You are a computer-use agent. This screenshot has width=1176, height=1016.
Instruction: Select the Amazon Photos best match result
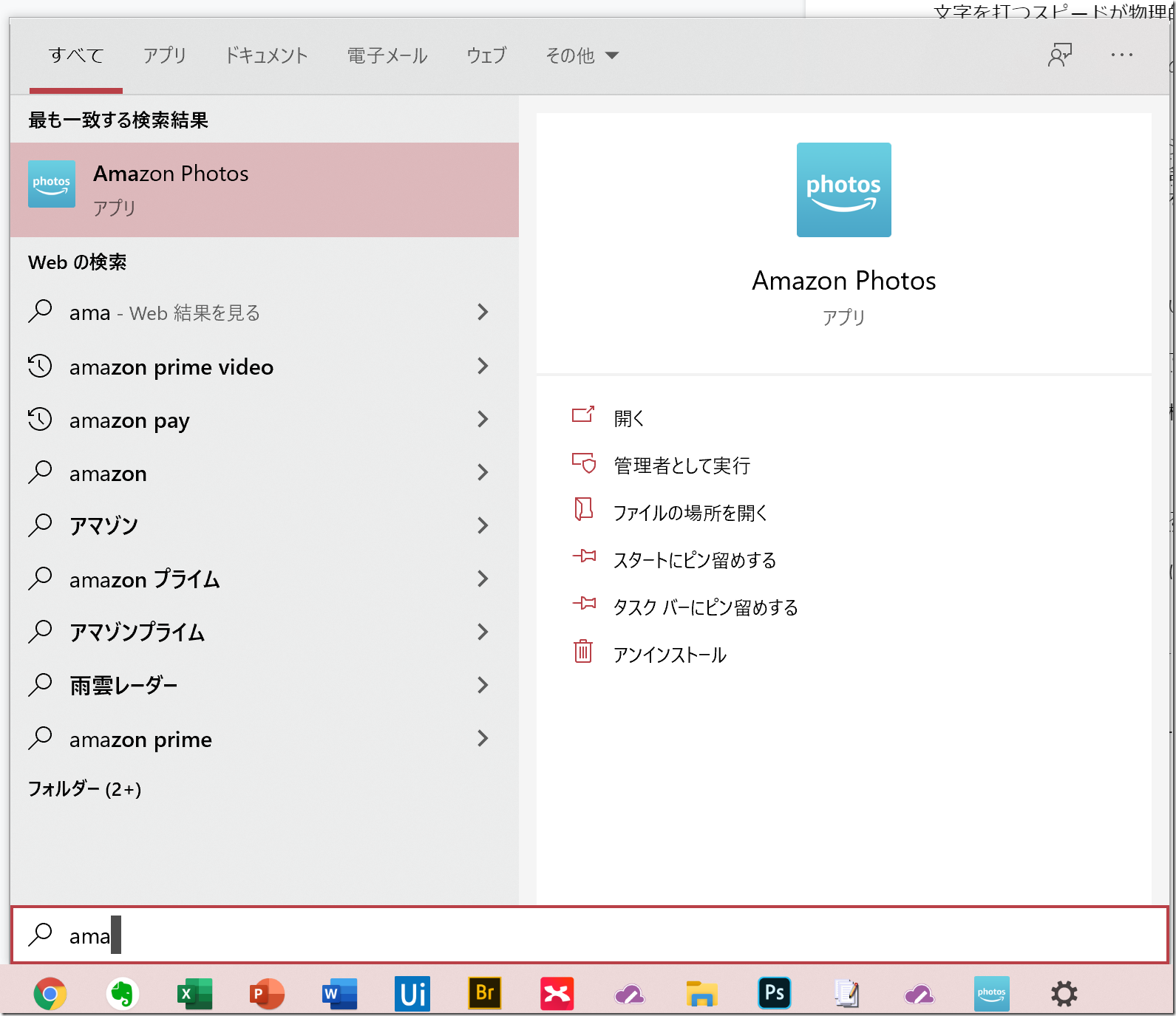coord(265,190)
